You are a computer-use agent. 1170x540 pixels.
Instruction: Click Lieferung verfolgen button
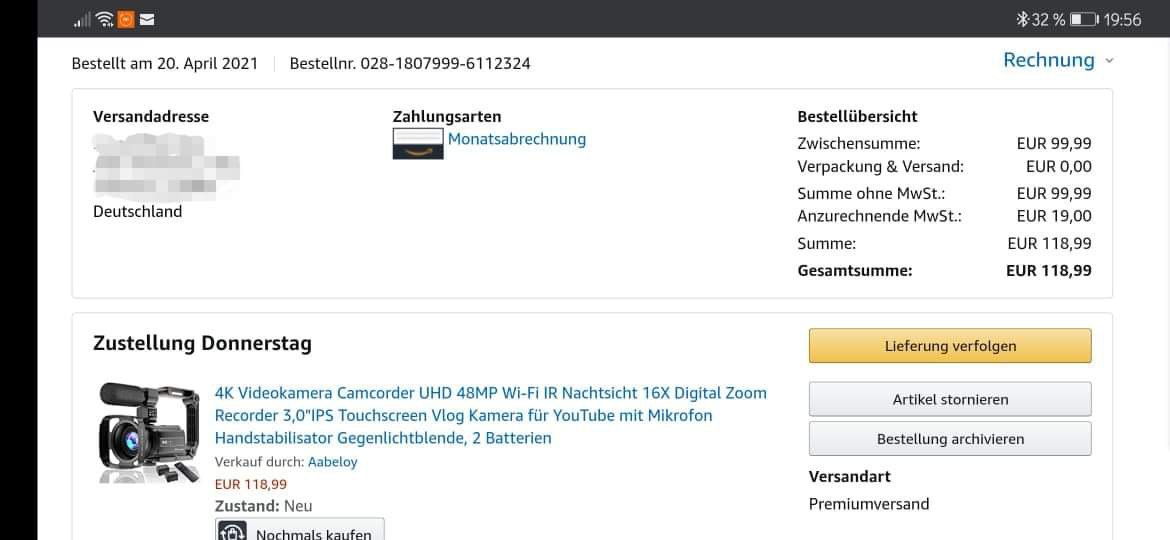coord(950,346)
